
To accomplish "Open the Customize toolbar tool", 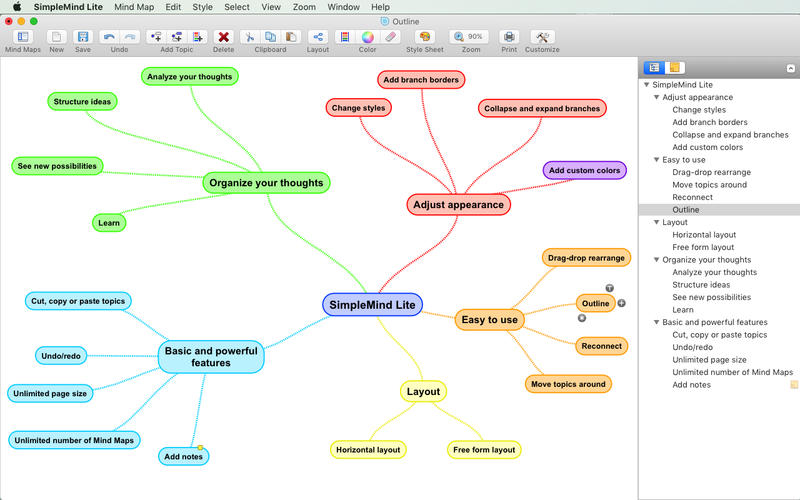I will (x=542, y=37).
